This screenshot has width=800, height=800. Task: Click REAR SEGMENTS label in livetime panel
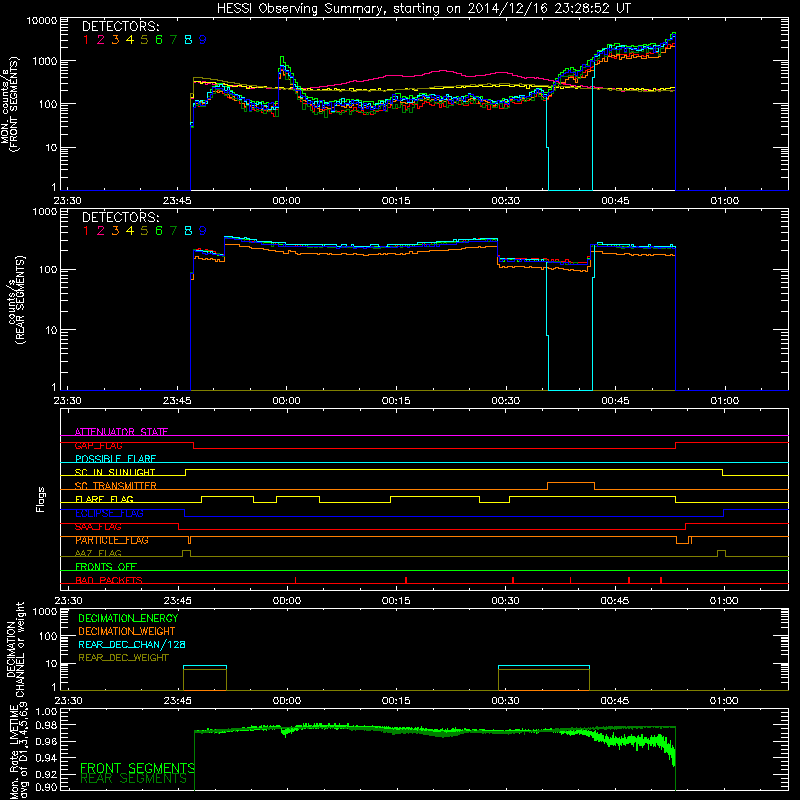pos(134,779)
